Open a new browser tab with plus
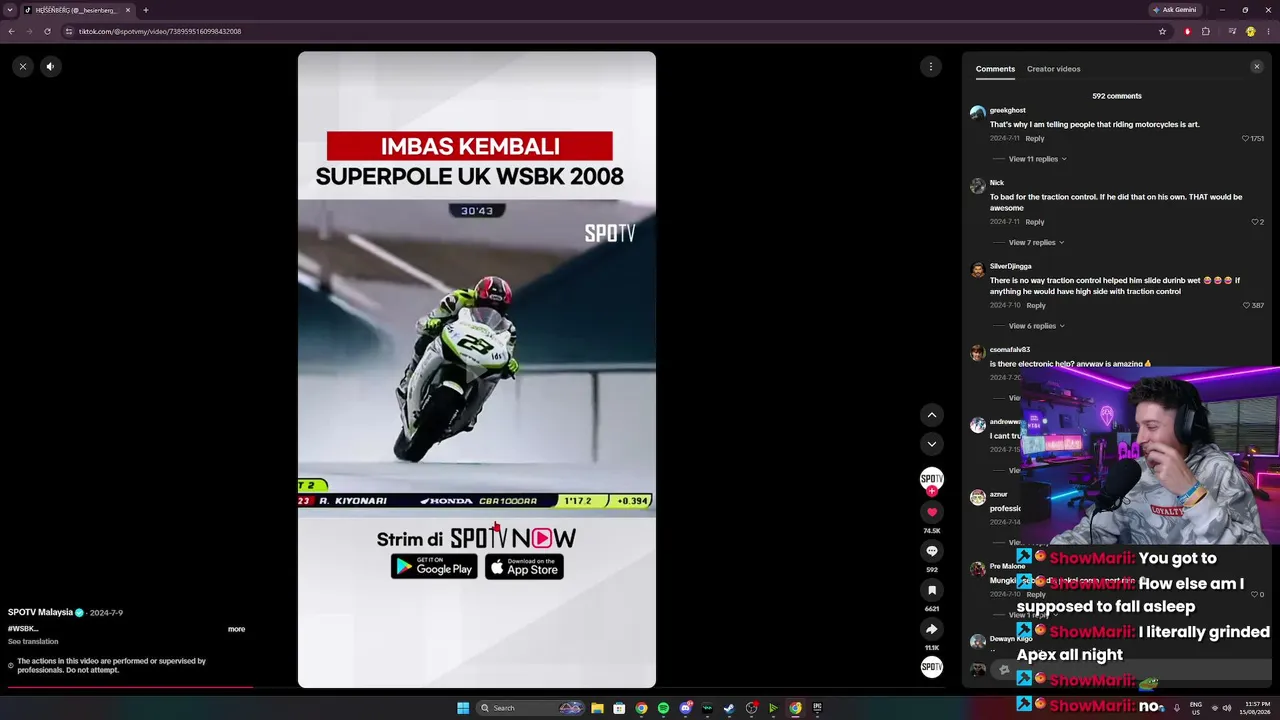Viewport: 1280px width, 720px height. click(x=145, y=10)
